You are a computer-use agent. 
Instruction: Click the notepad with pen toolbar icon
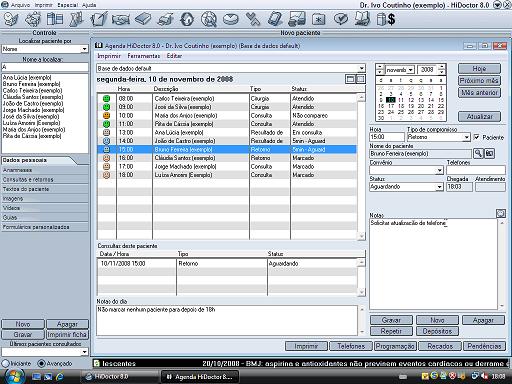[99, 19]
